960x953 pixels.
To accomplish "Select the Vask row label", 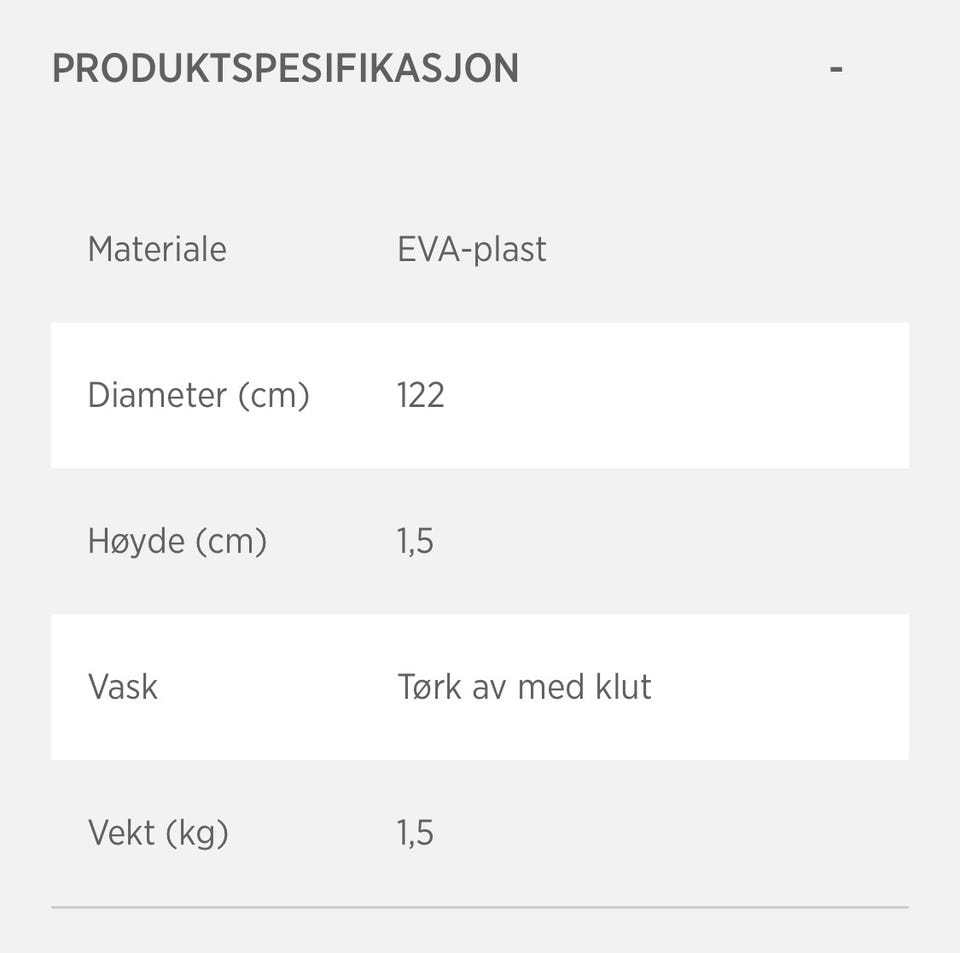I will point(123,687).
